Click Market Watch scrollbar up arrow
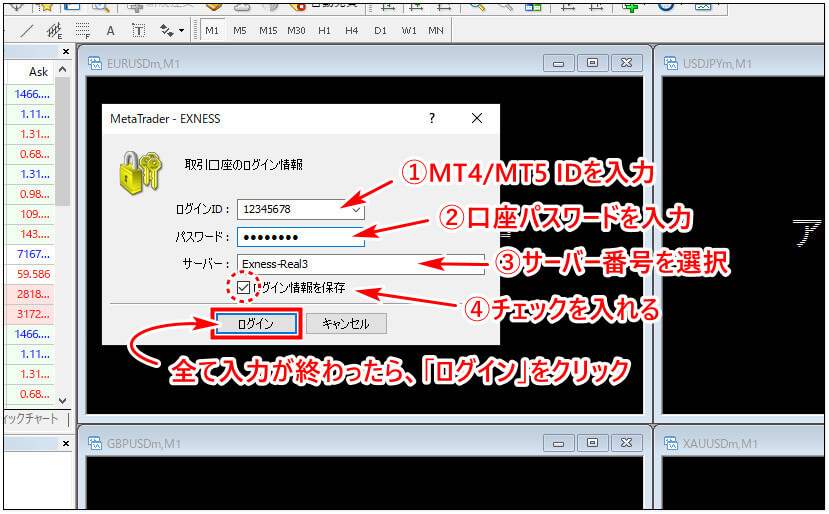The height and width of the screenshot is (514, 829). [62, 69]
